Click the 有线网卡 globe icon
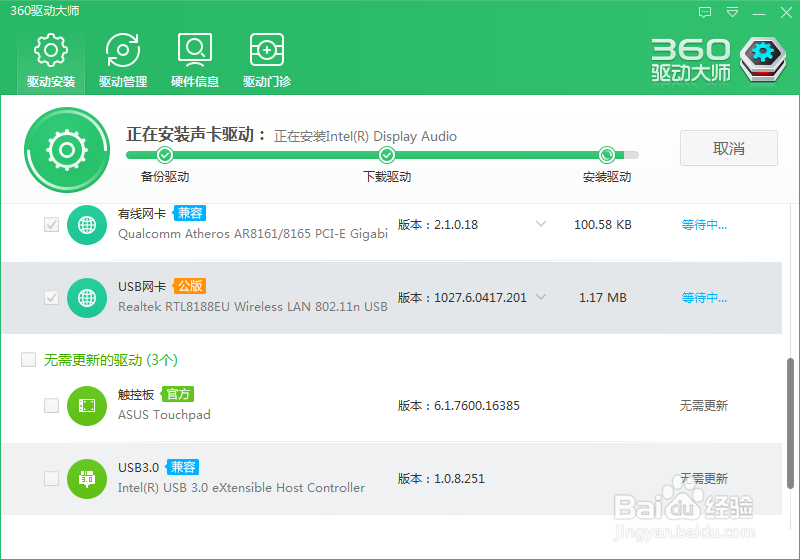 click(x=87, y=224)
